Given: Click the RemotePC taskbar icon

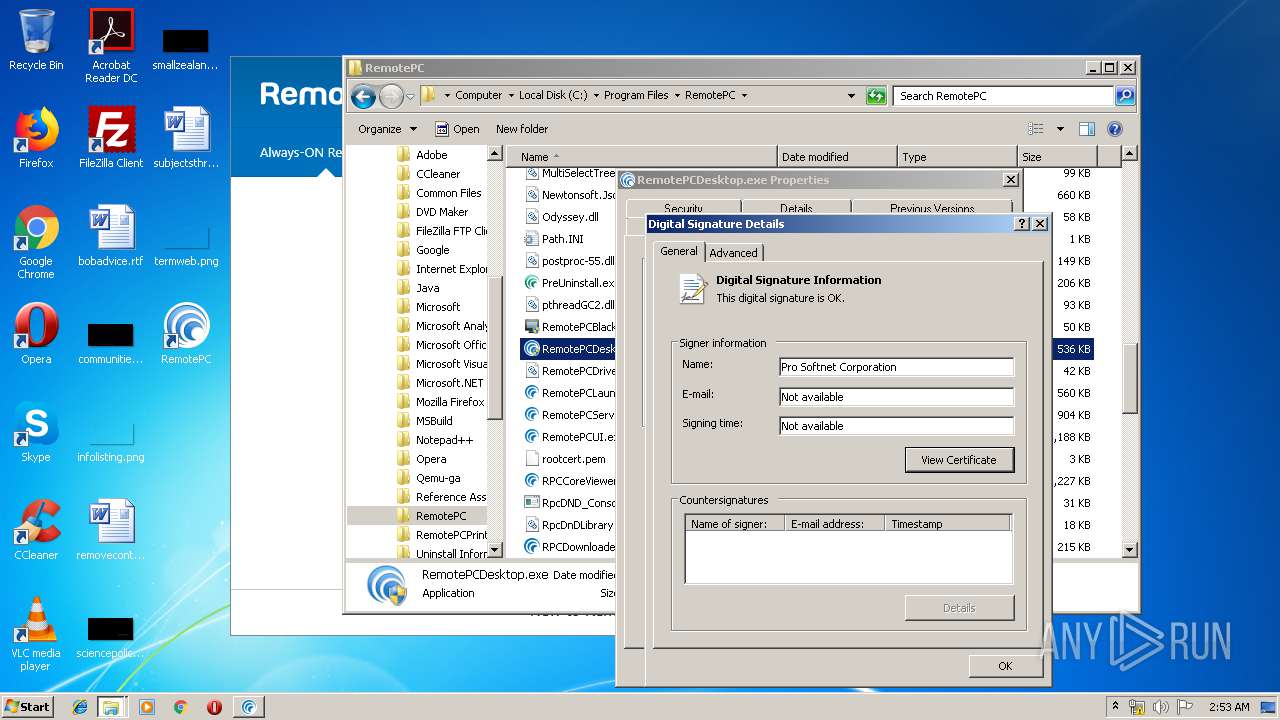Looking at the screenshot, I should 249,707.
